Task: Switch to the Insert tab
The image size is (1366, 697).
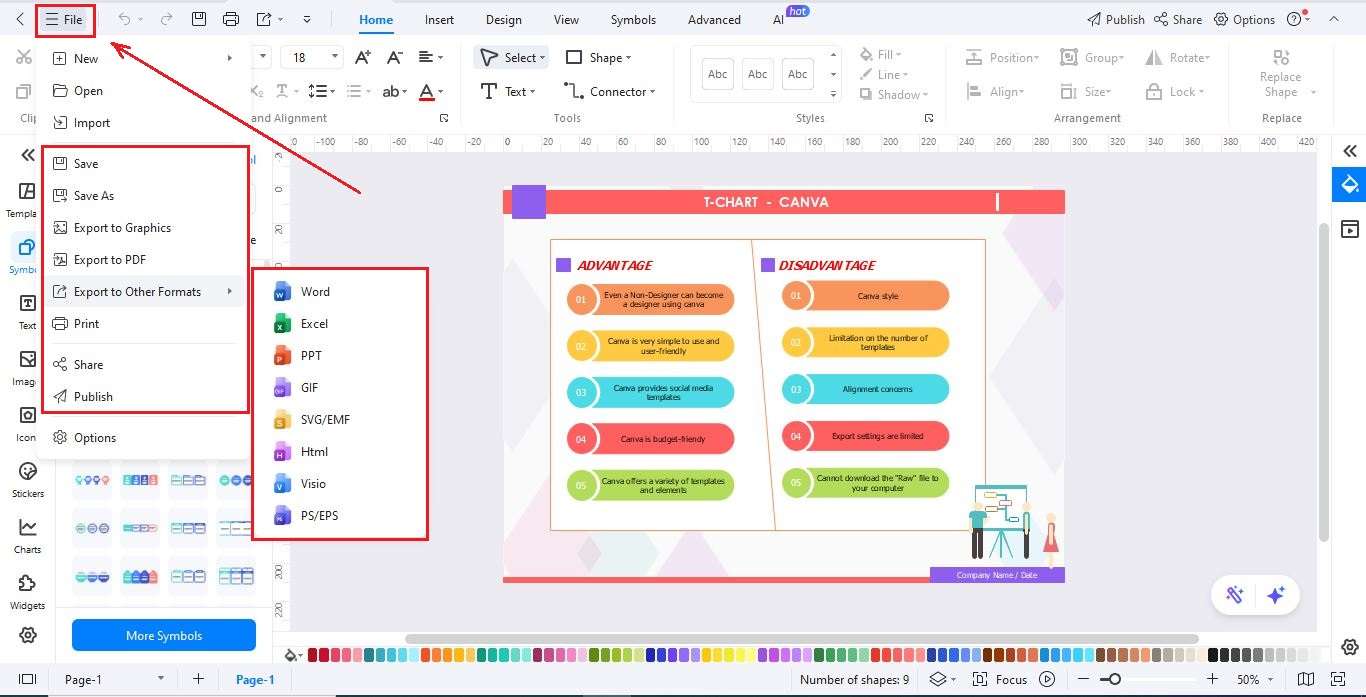Action: (439, 19)
